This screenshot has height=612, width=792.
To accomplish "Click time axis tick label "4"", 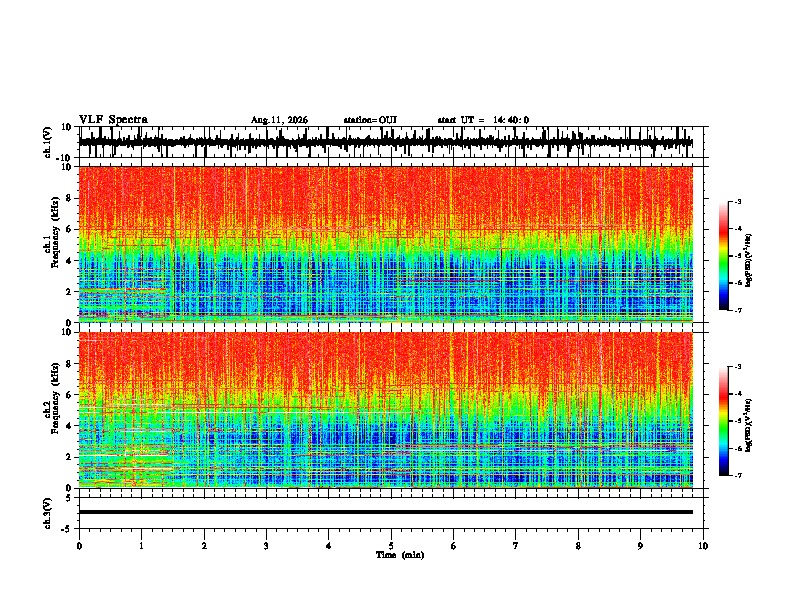I will [329, 546].
